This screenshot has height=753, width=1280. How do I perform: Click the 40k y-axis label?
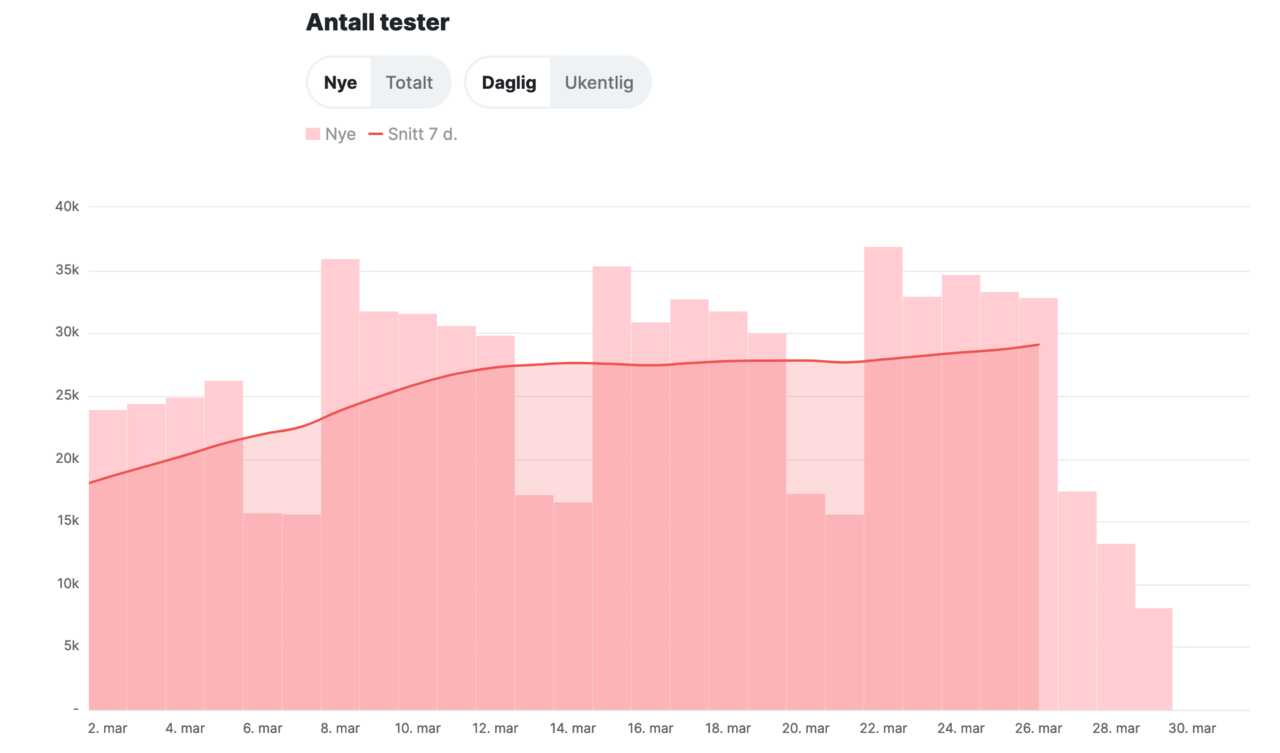tap(67, 207)
